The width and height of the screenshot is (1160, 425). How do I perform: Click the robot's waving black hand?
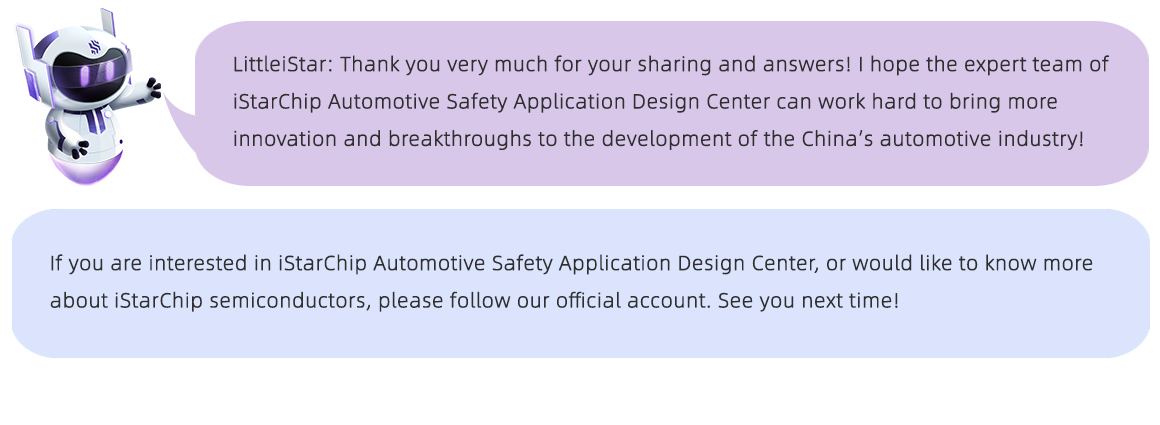(152, 87)
